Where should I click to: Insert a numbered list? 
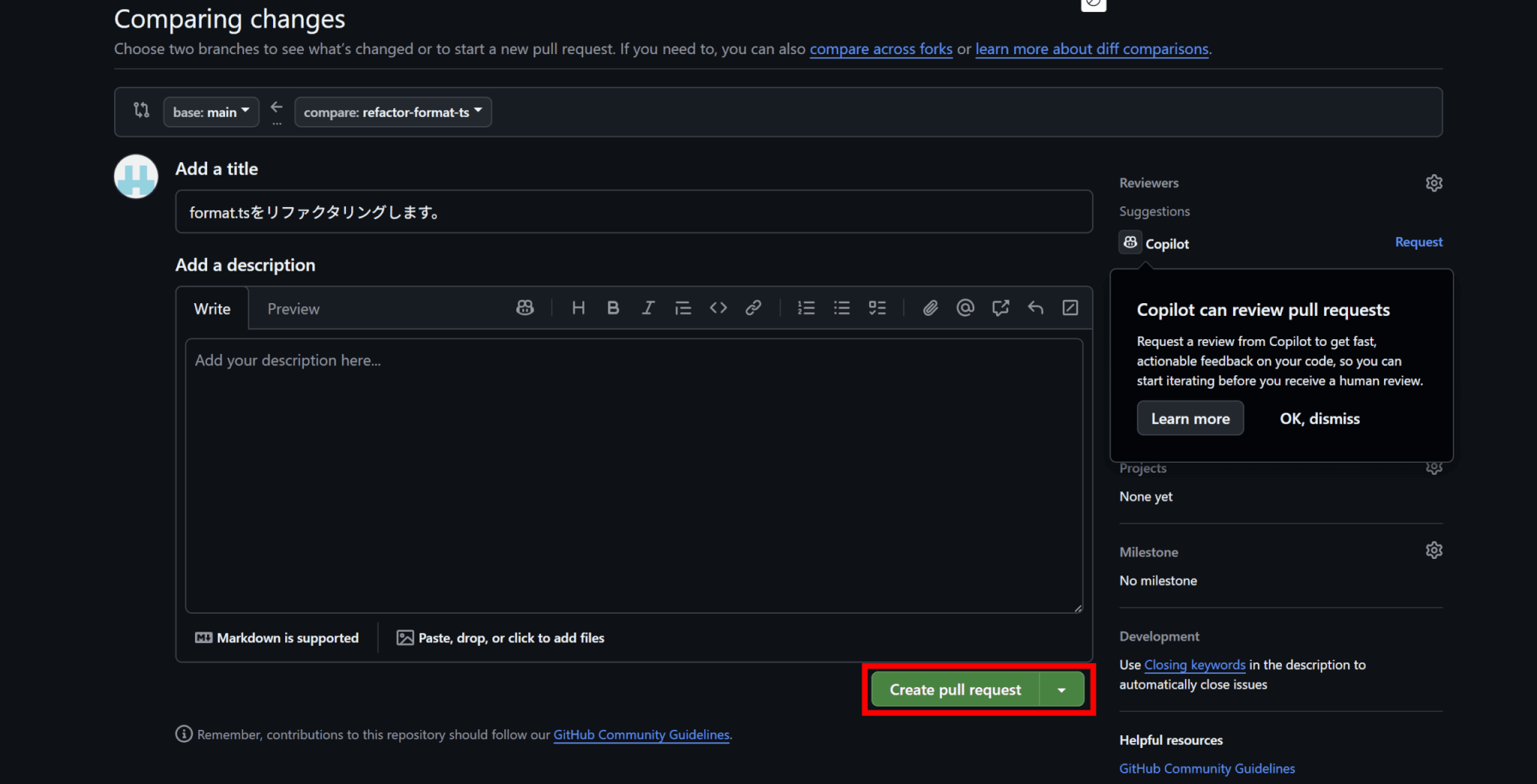coord(806,308)
